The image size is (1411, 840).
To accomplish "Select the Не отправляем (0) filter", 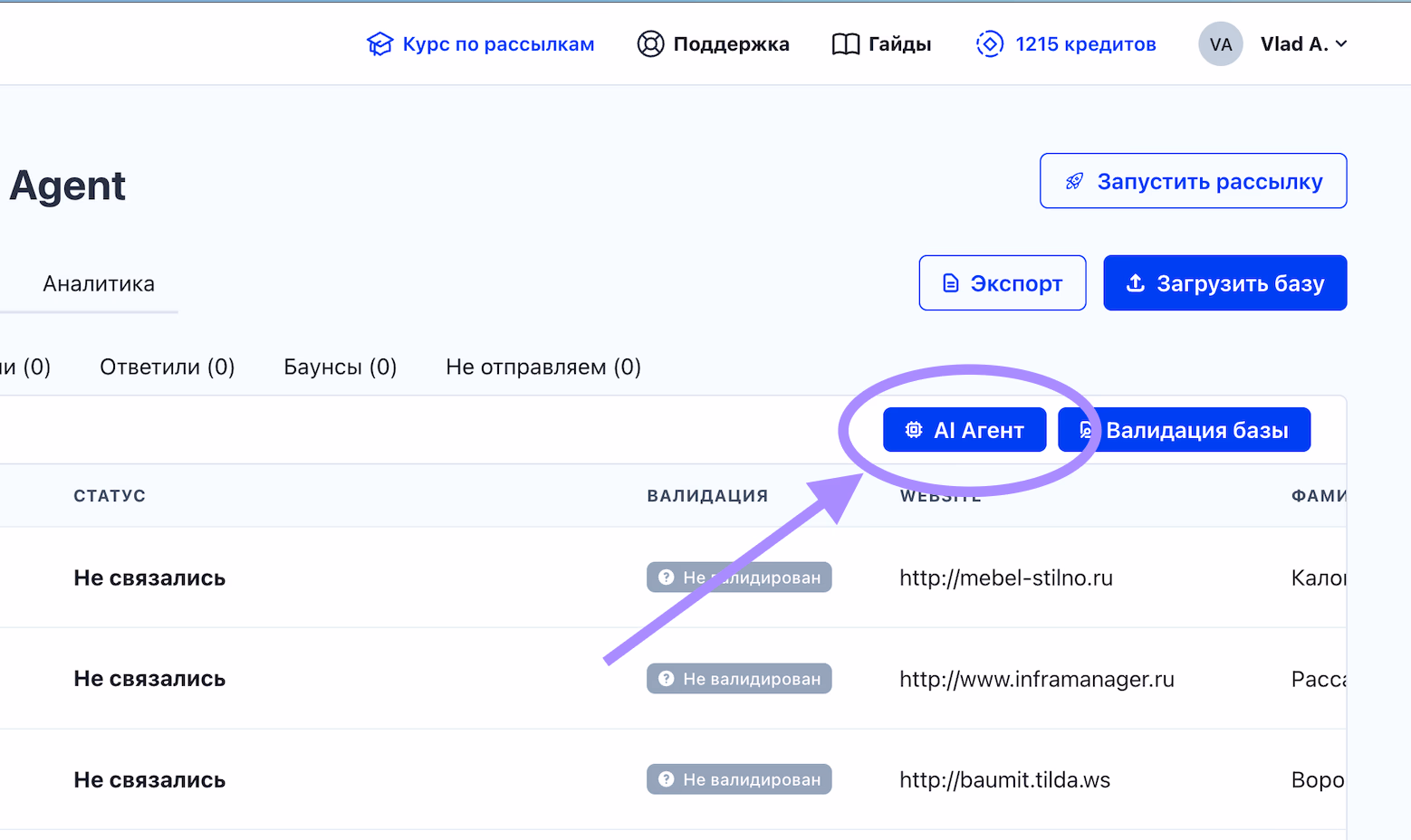I will [x=543, y=367].
